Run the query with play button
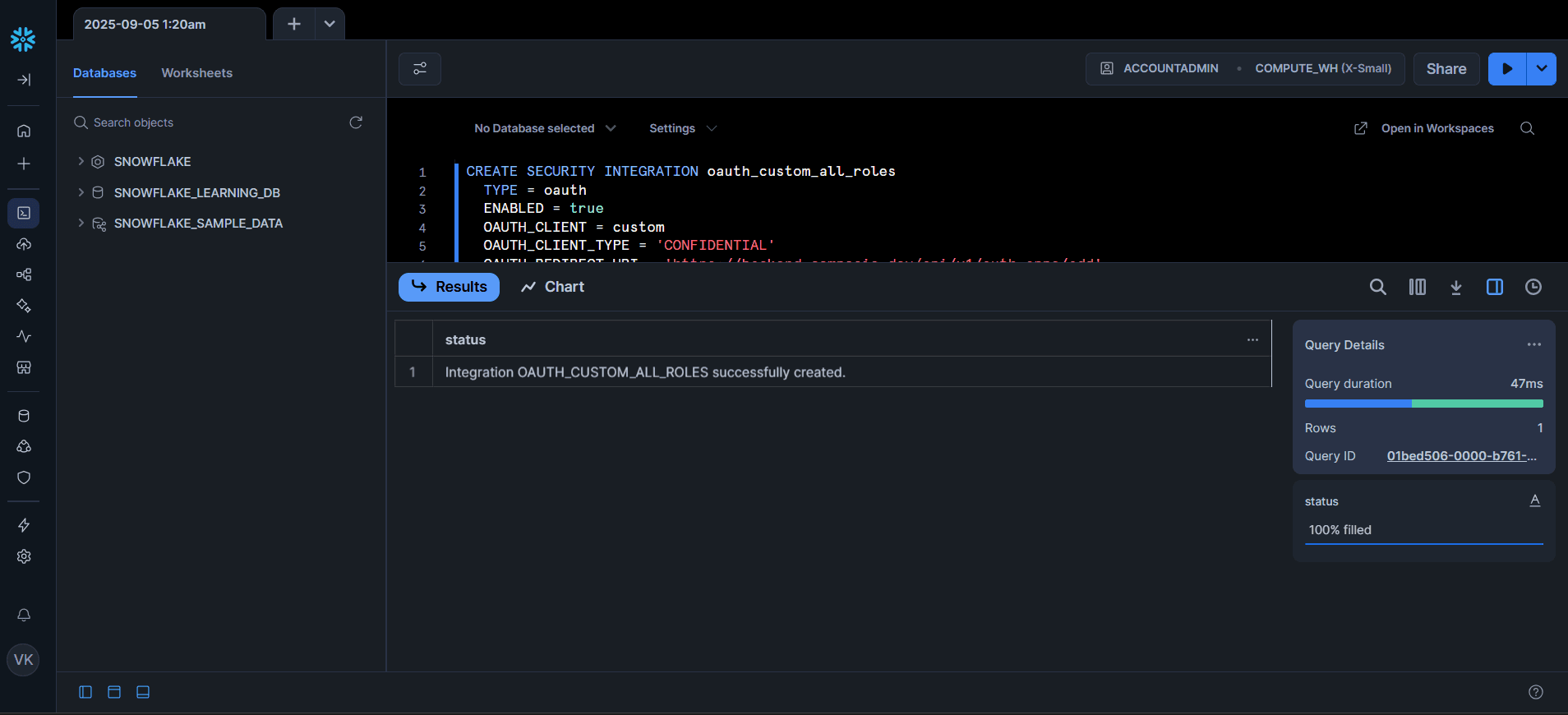Viewport: 1568px width, 715px height. click(1507, 69)
